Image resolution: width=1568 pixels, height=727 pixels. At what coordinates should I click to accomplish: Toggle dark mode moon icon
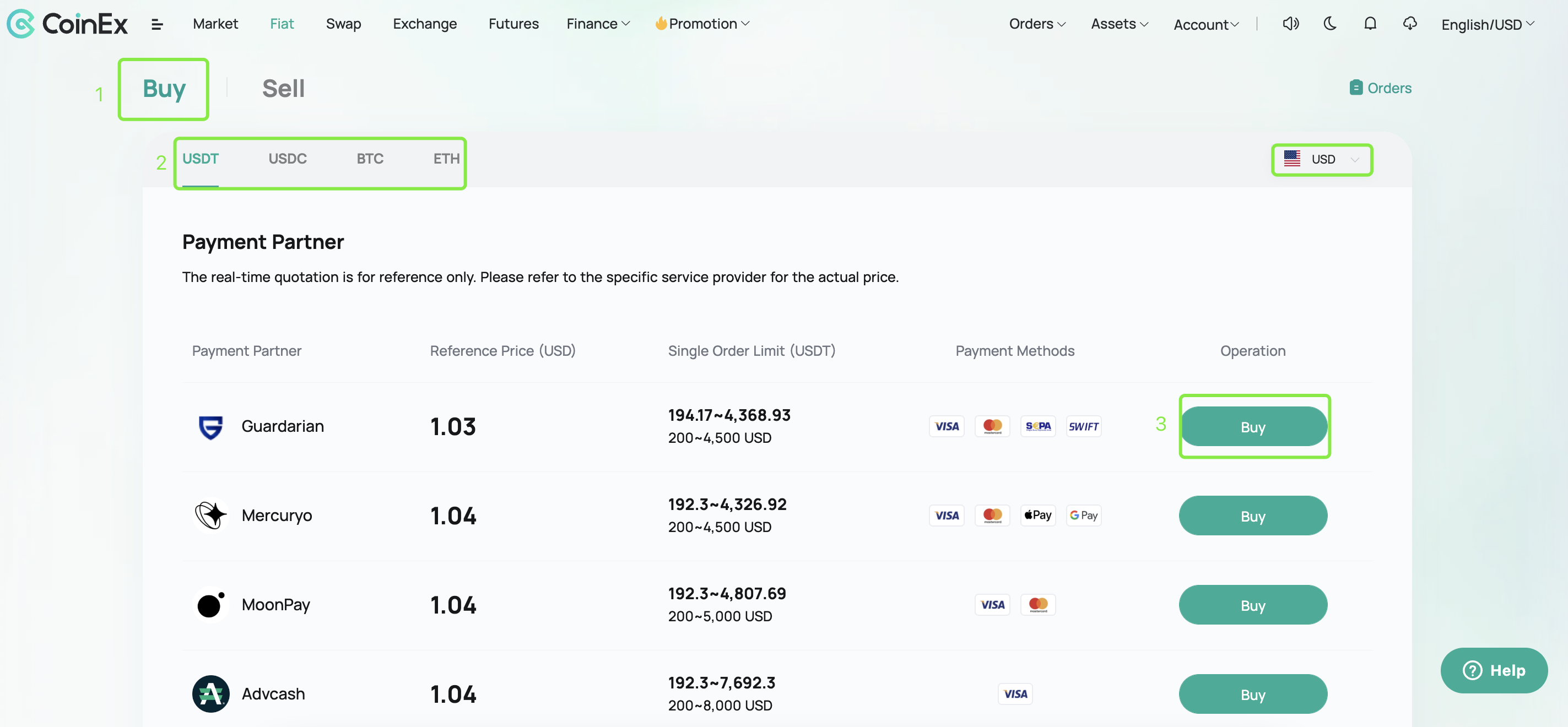pos(1330,24)
